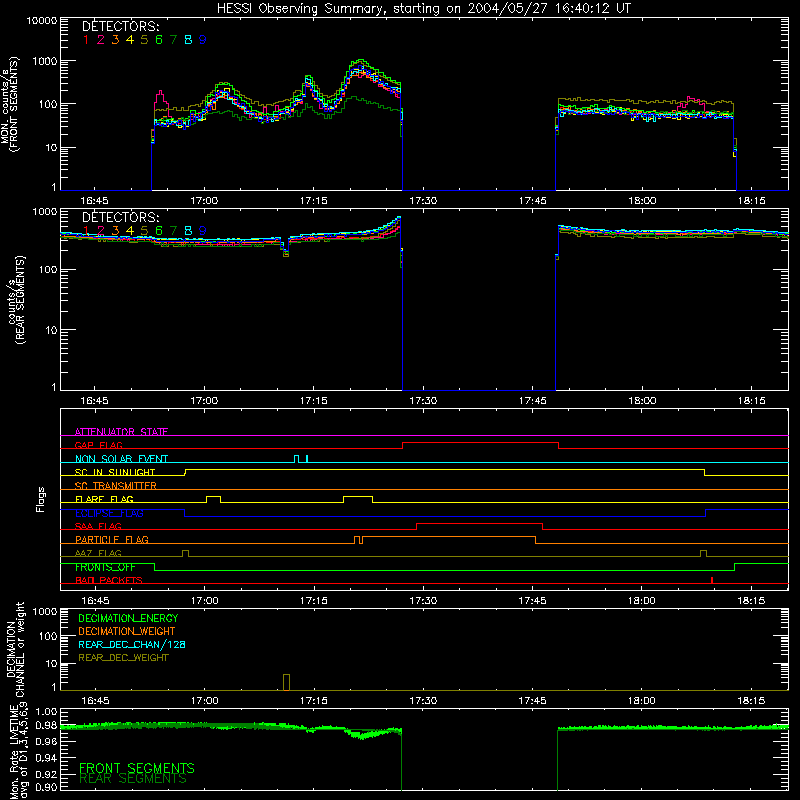Click the second FLARE_FLAG pulse near 17:21
The width and height of the screenshot is (800, 800).
(358, 498)
